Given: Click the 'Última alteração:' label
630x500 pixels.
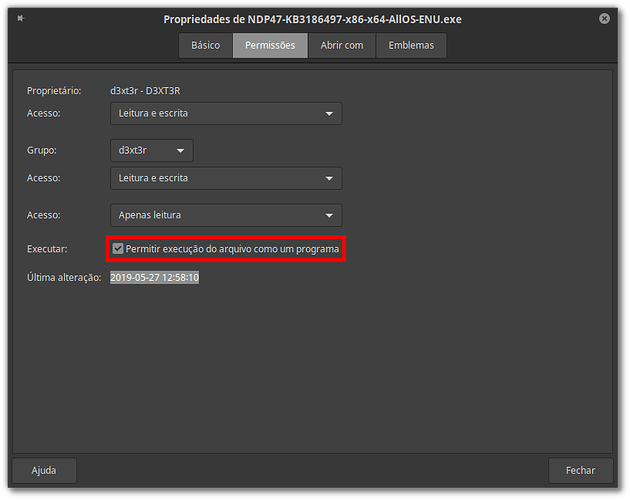Looking at the screenshot, I should (x=64, y=277).
